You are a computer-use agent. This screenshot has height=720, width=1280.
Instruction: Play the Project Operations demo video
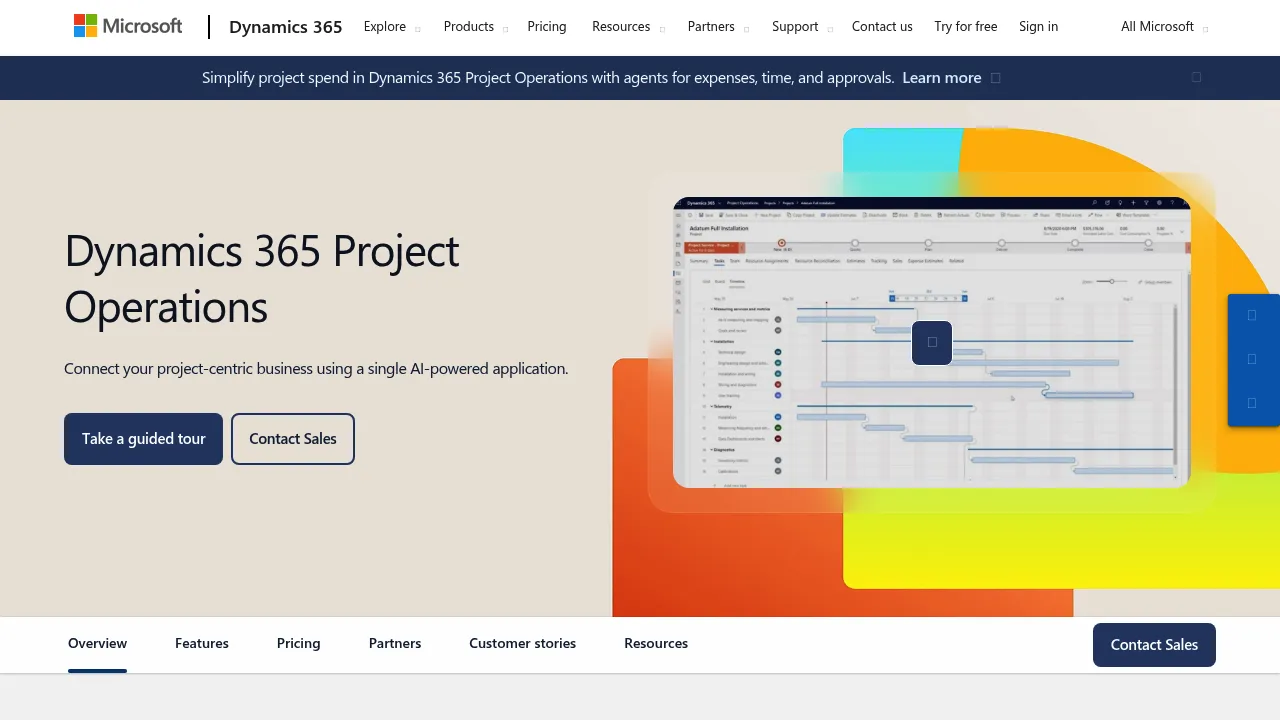tap(932, 342)
